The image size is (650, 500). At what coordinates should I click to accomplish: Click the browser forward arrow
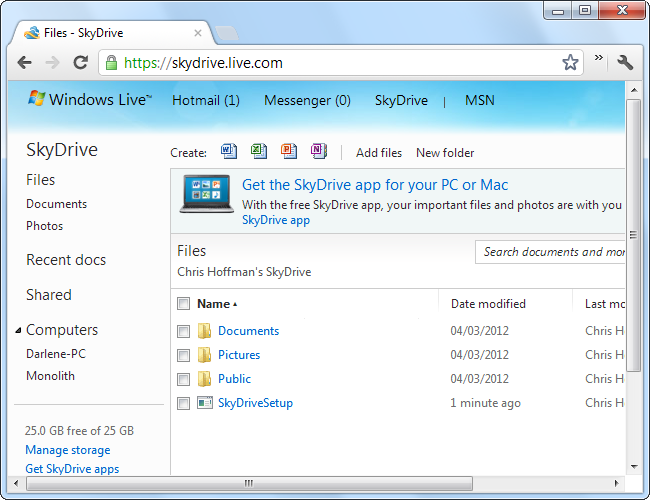point(53,63)
